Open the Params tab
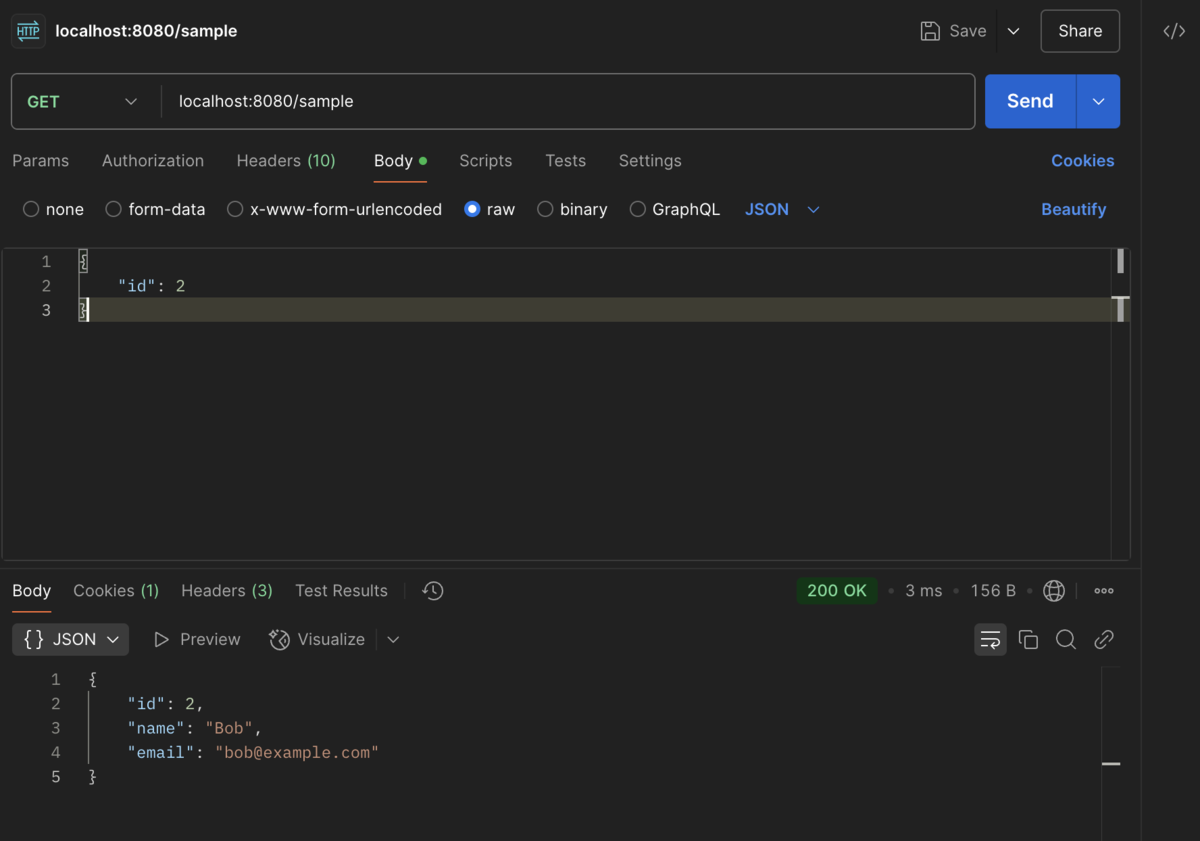The height and width of the screenshot is (841, 1200). pos(40,161)
